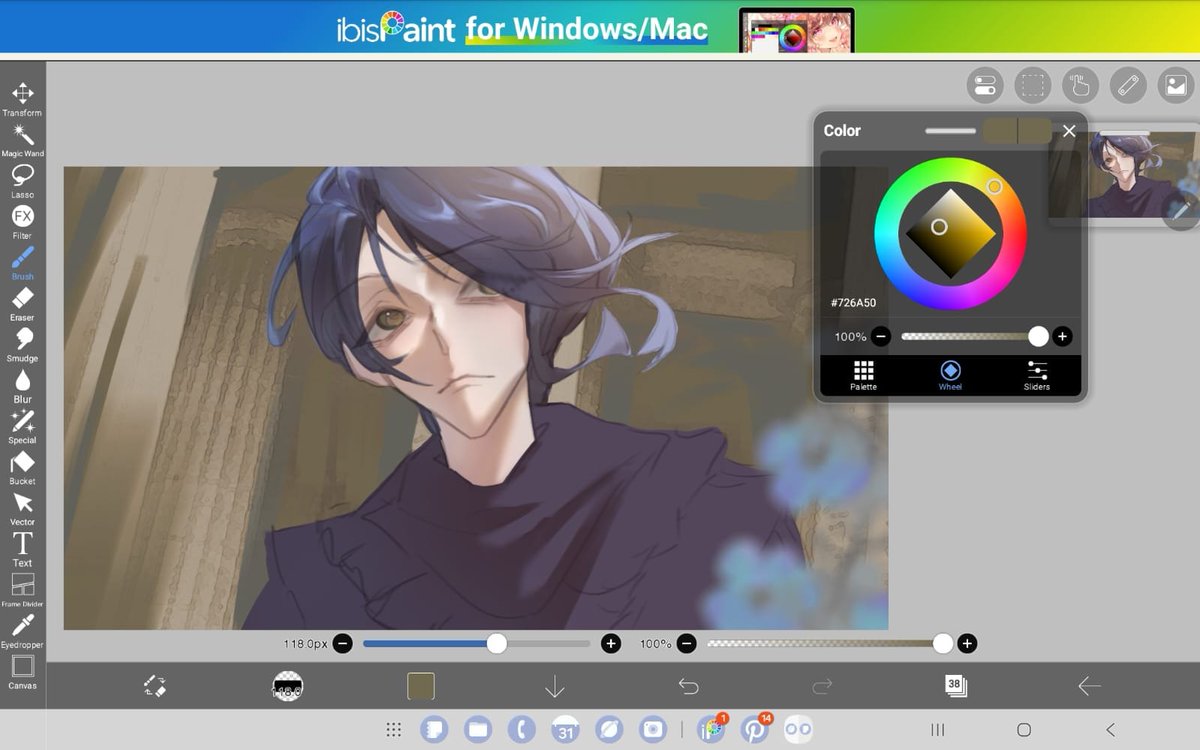Image resolution: width=1200 pixels, height=750 pixels.
Task: Select the Brush tool
Action: point(22,263)
